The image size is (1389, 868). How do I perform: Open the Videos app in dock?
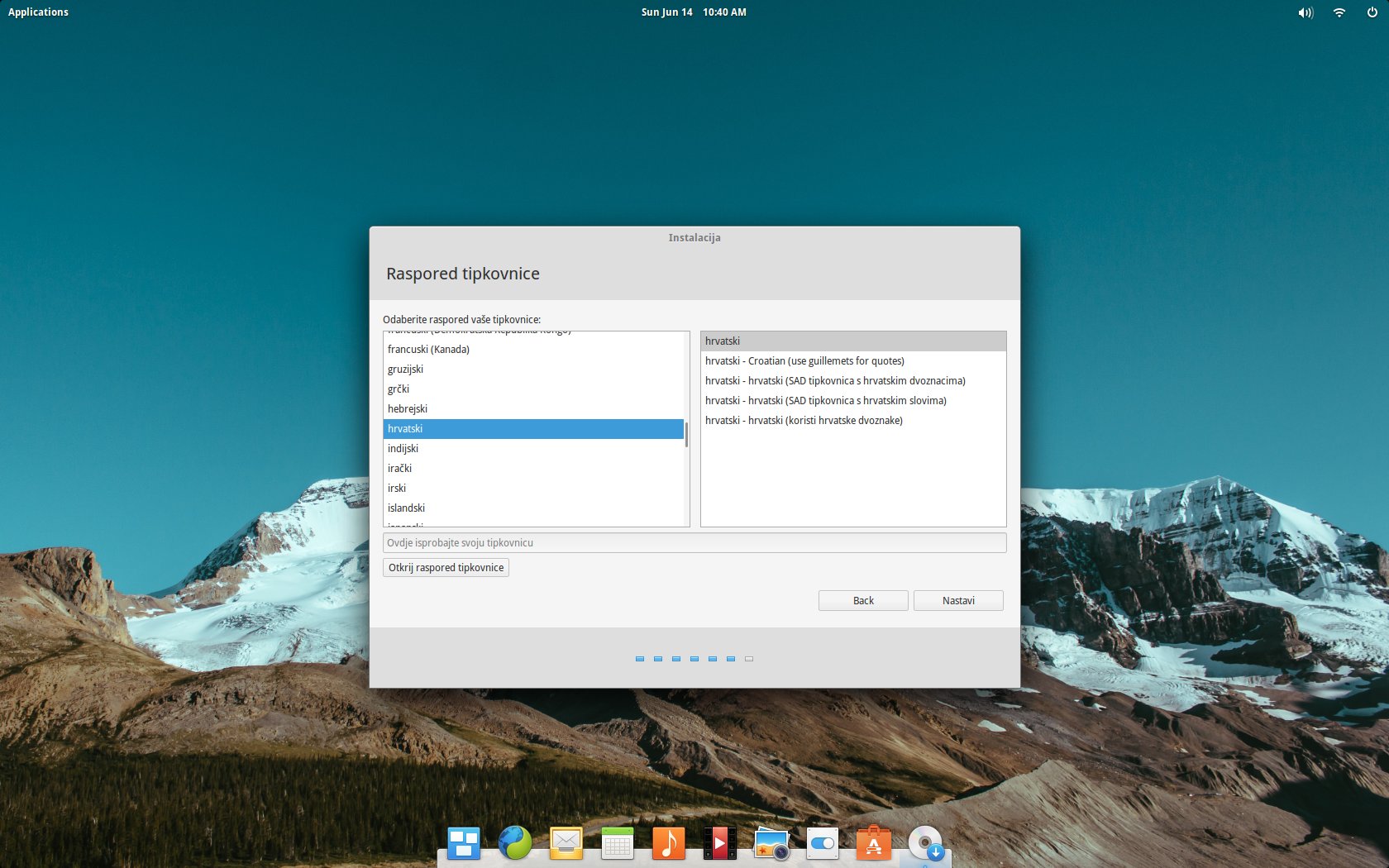coord(719,843)
